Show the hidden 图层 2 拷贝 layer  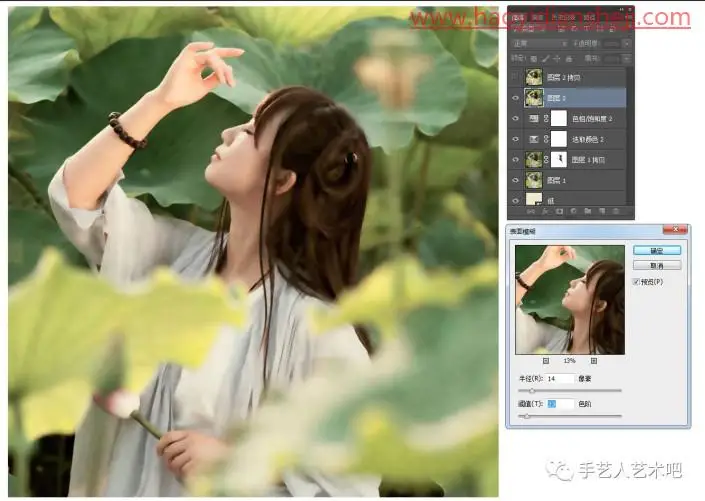[x=516, y=77]
